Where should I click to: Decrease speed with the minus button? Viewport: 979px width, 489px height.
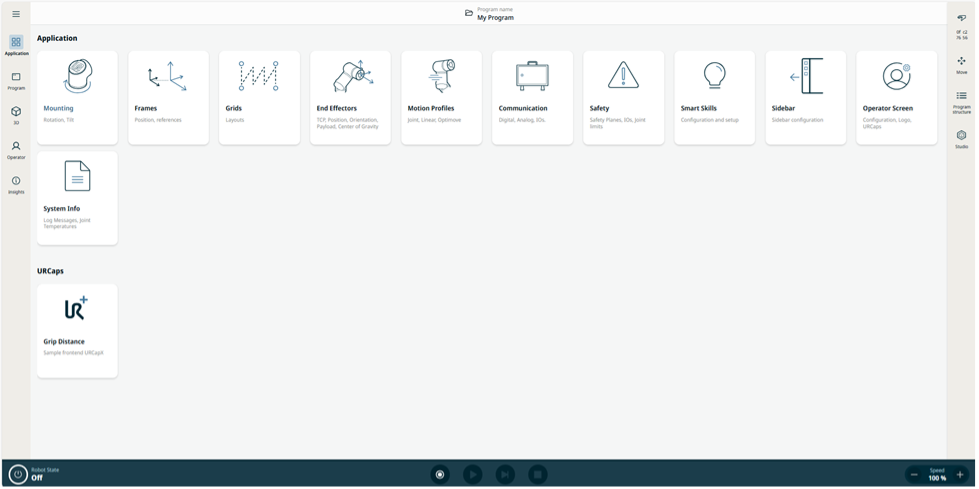914,474
